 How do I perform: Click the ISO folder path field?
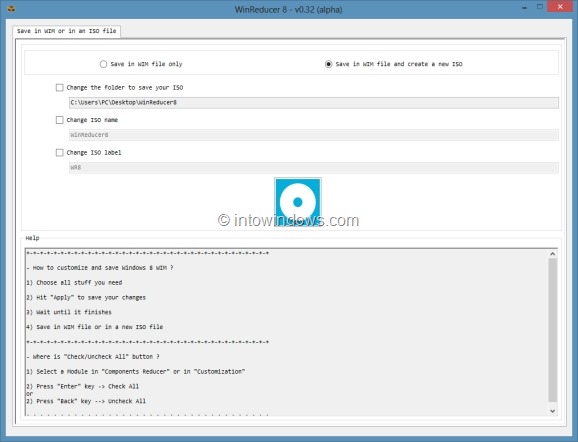pyautogui.click(x=314, y=102)
